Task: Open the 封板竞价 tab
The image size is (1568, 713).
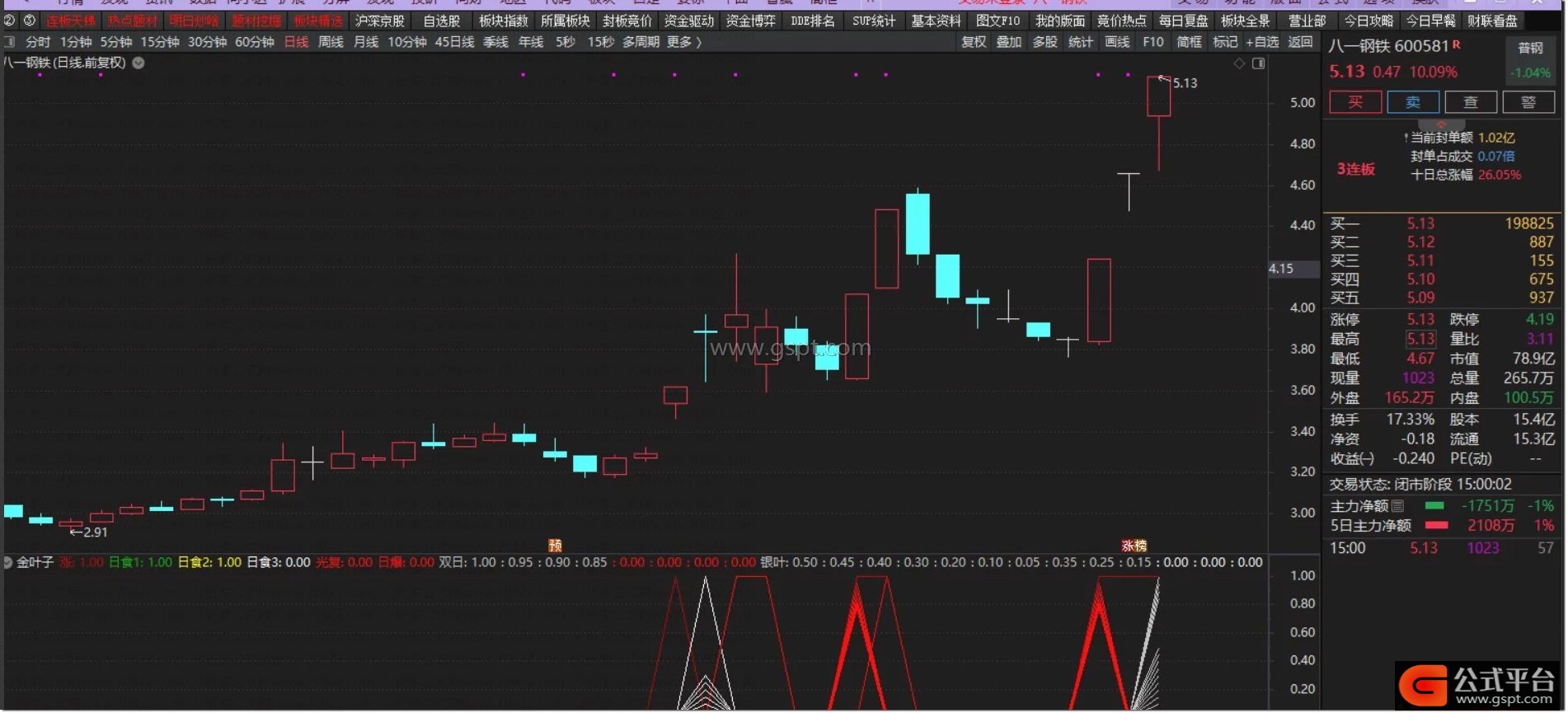Action: [627, 21]
